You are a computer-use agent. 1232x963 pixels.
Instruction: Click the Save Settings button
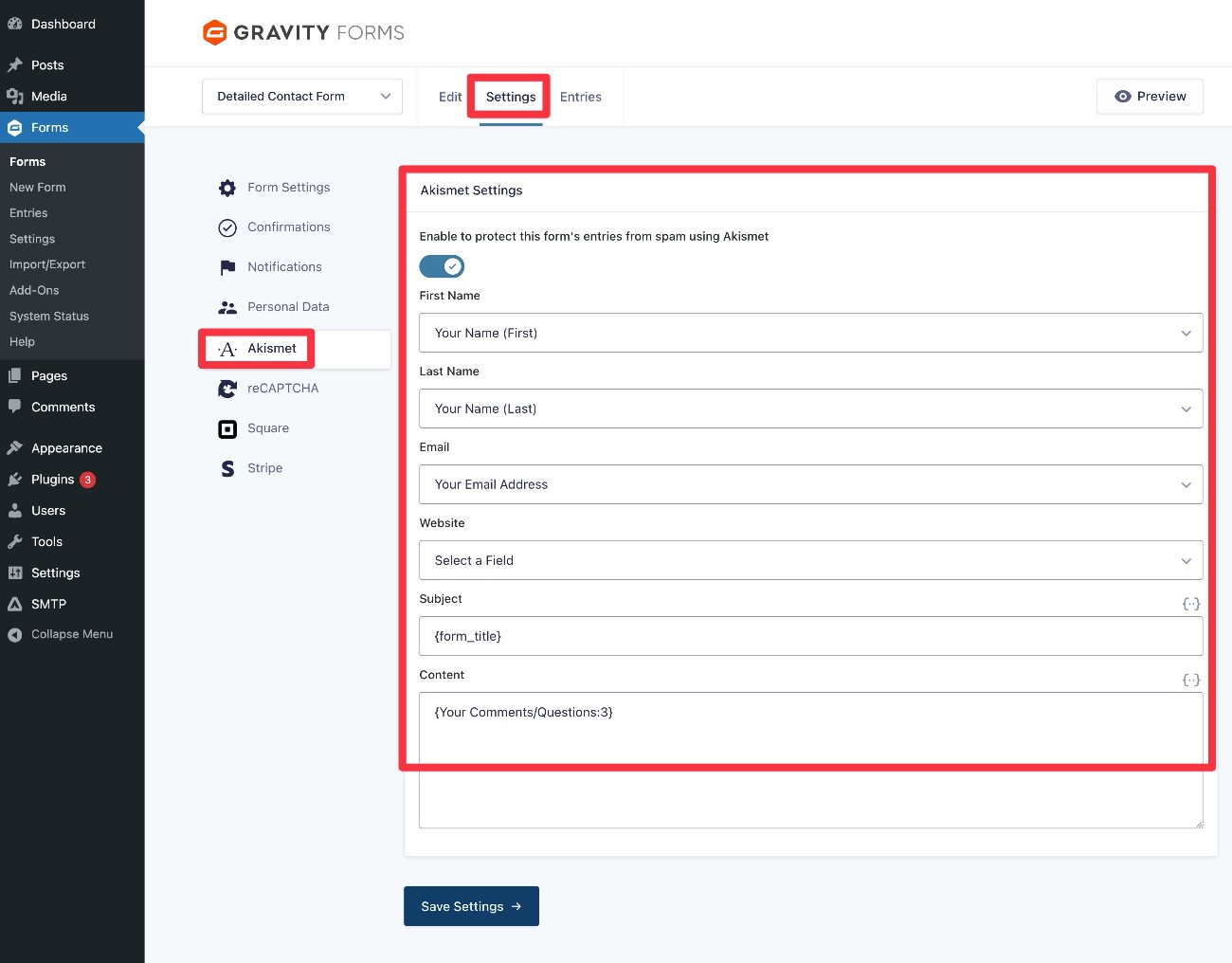coord(471,906)
